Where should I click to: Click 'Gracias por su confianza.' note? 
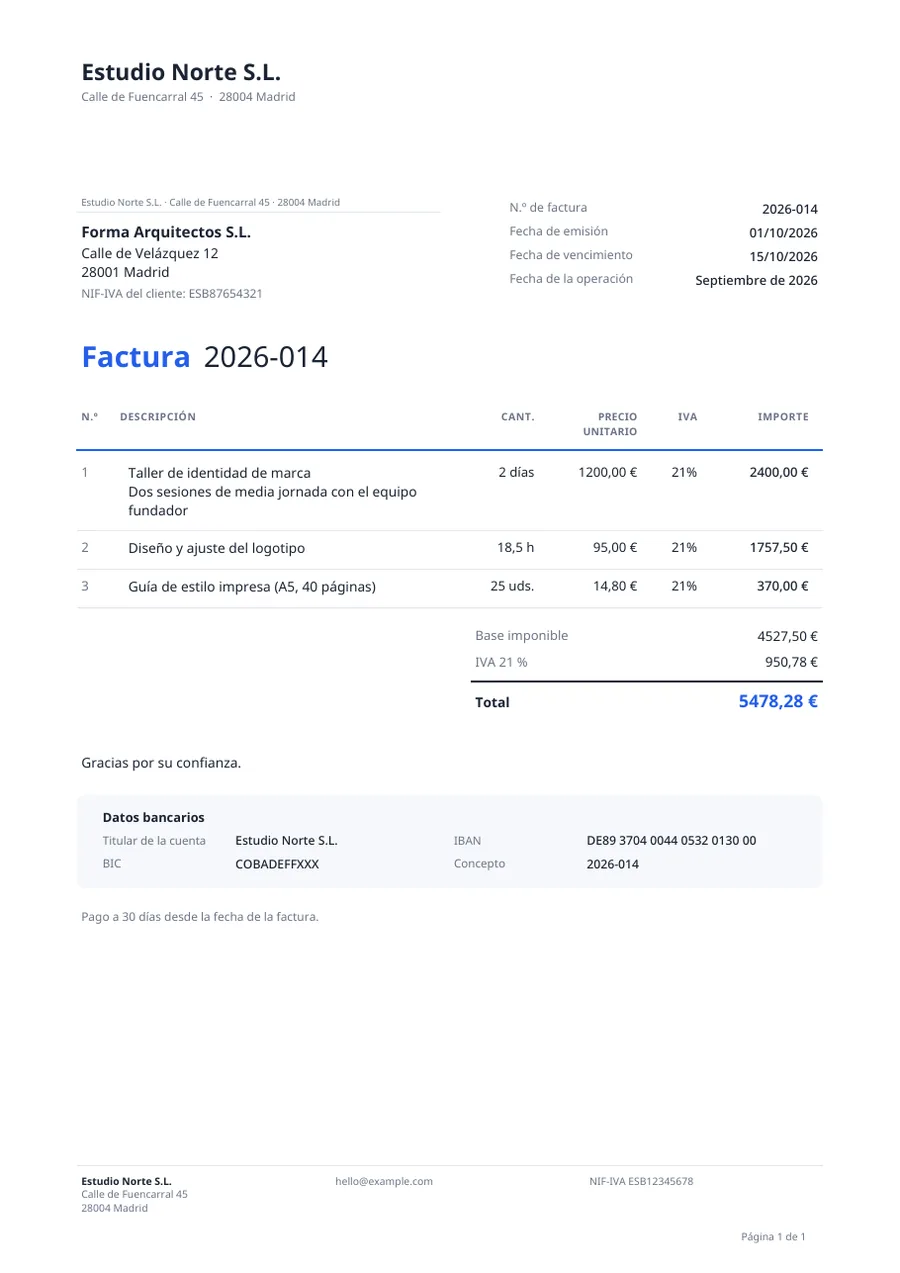coord(161,763)
